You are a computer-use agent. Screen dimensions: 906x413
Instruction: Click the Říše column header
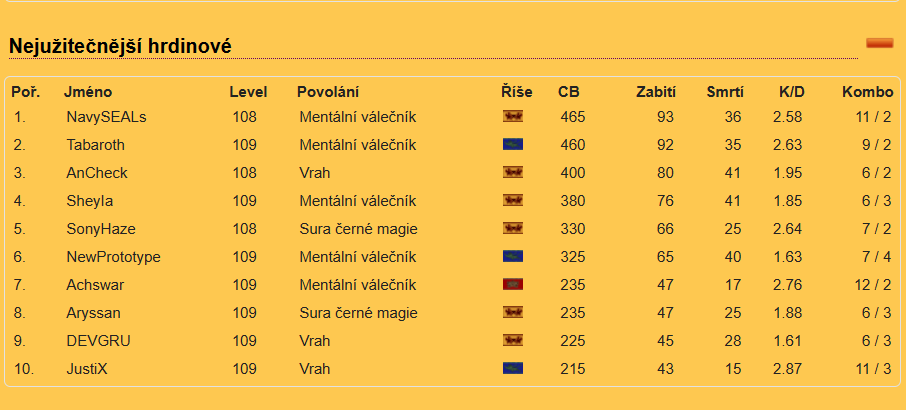[x=516, y=92]
